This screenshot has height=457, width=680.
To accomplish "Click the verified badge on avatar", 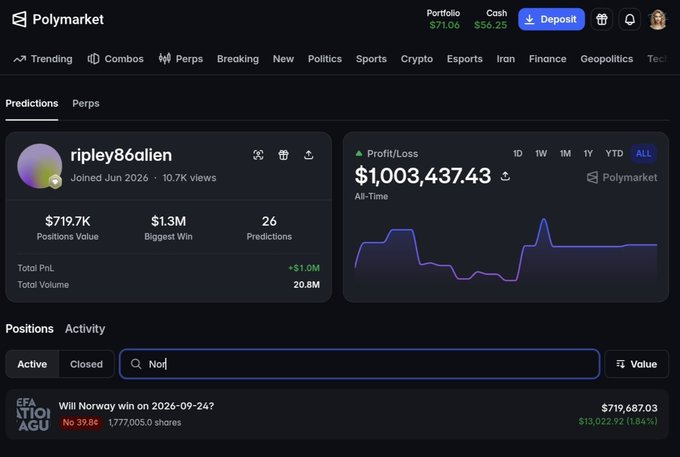I will pyautogui.click(x=55, y=182).
